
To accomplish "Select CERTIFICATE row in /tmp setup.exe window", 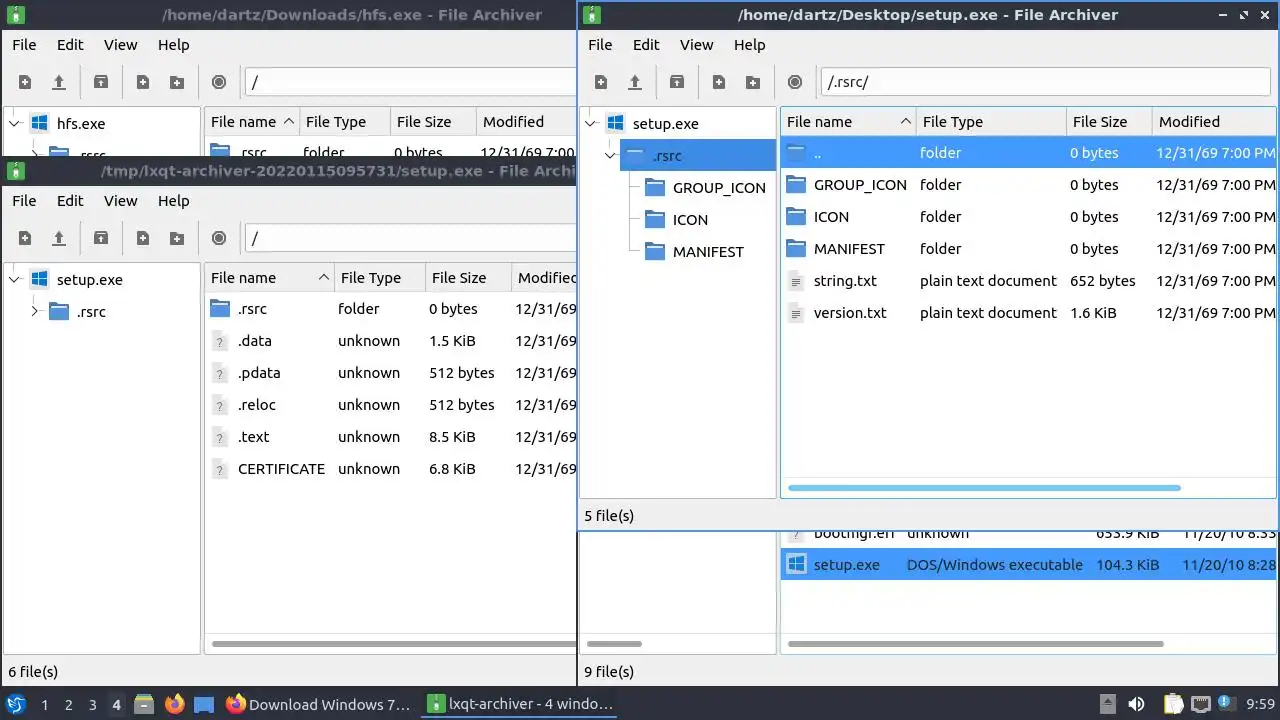I will 391,469.
